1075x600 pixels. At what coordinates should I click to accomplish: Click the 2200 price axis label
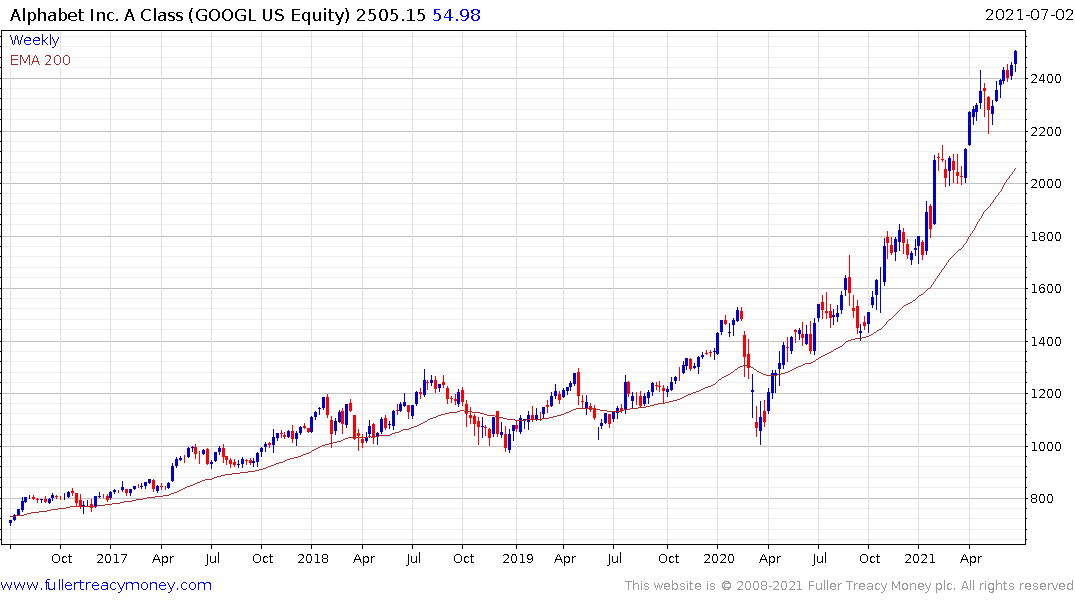point(1046,132)
